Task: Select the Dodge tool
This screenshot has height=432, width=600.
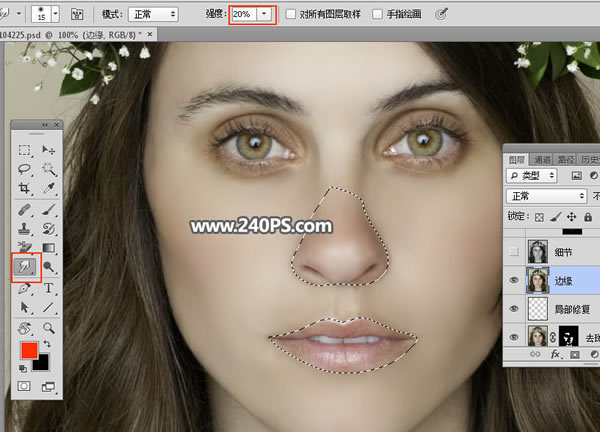Action: pos(49,267)
